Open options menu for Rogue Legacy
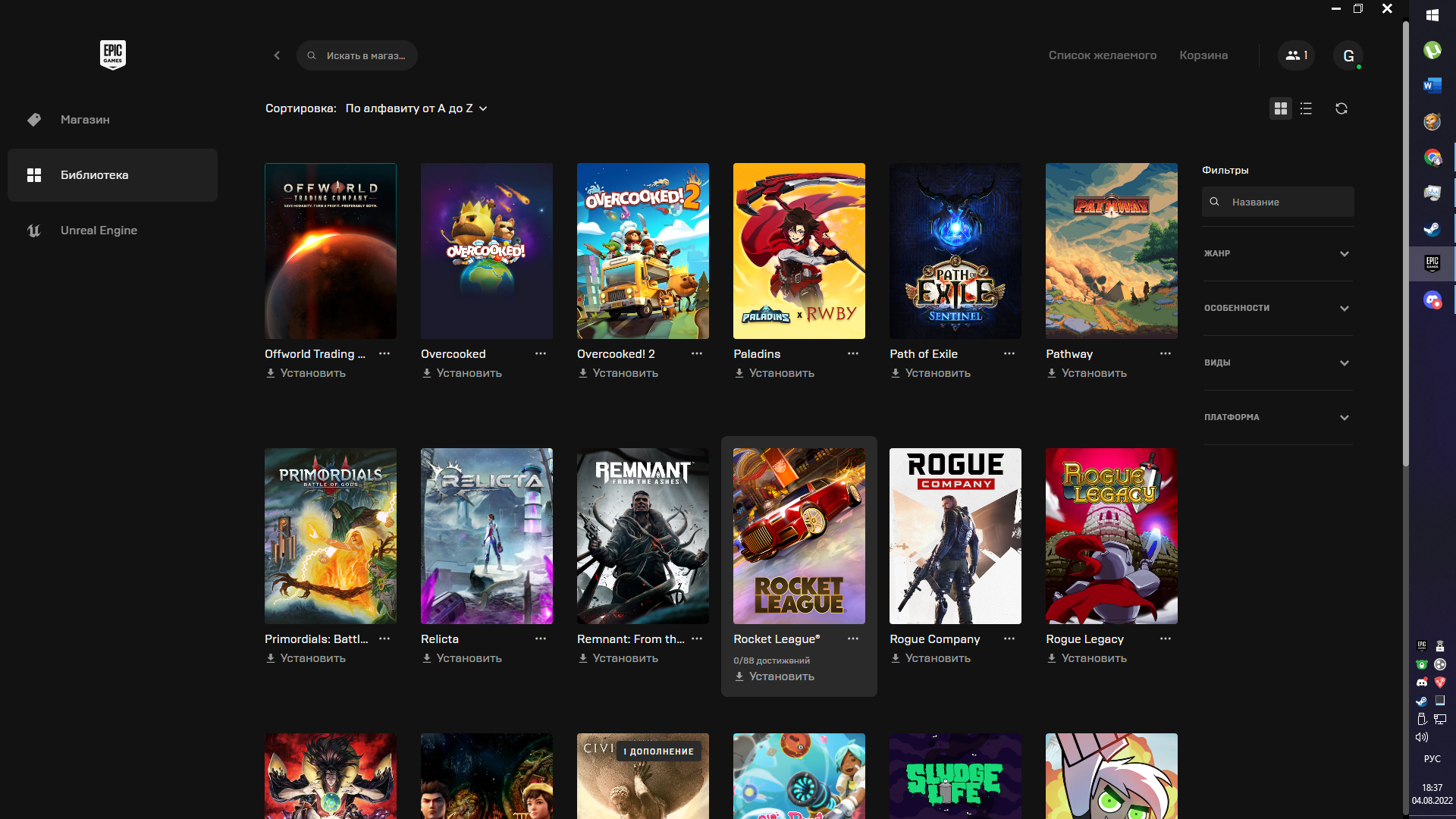 click(1166, 639)
